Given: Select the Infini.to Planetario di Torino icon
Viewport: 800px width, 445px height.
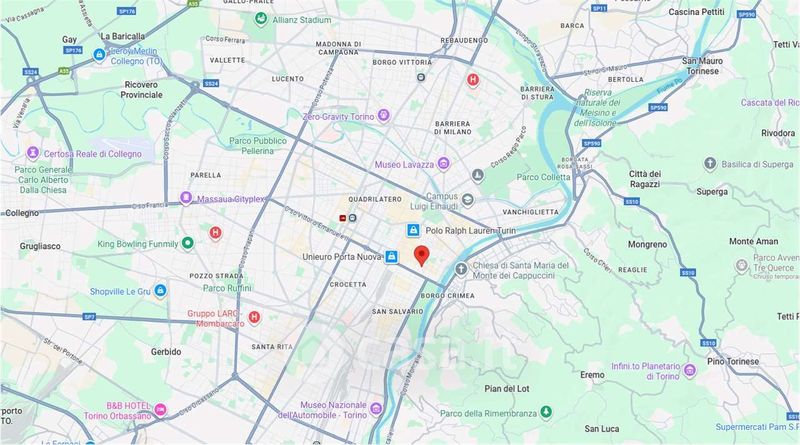Looking at the screenshot, I should coord(690,370).
